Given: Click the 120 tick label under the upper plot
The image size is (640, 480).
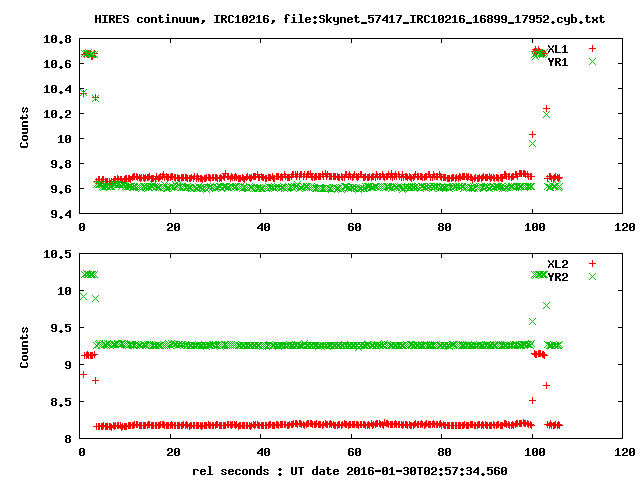Looking at the screenshot, I should click(624, 227).
